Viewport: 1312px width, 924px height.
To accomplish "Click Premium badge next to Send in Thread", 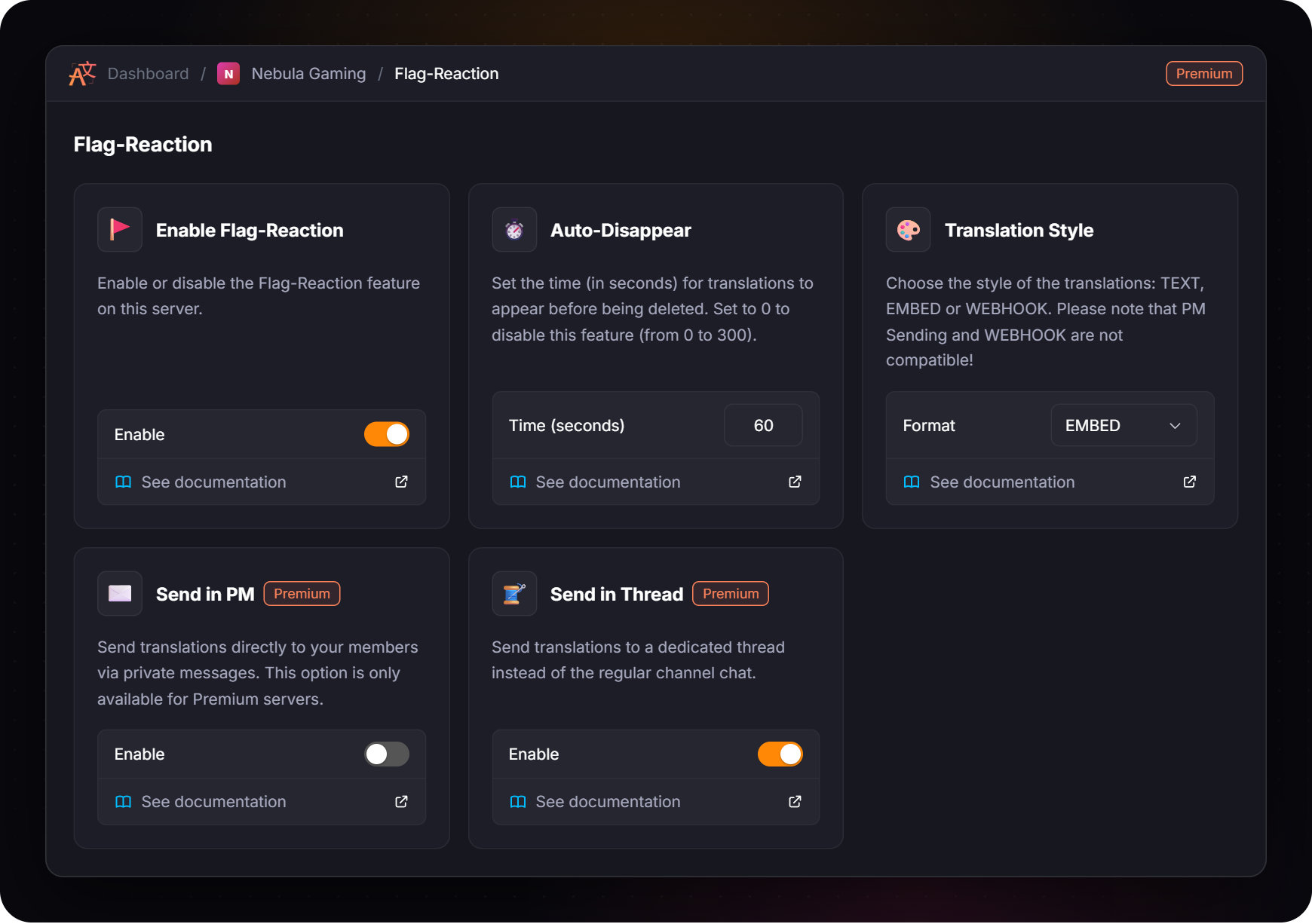I will [x=731, y=593].
